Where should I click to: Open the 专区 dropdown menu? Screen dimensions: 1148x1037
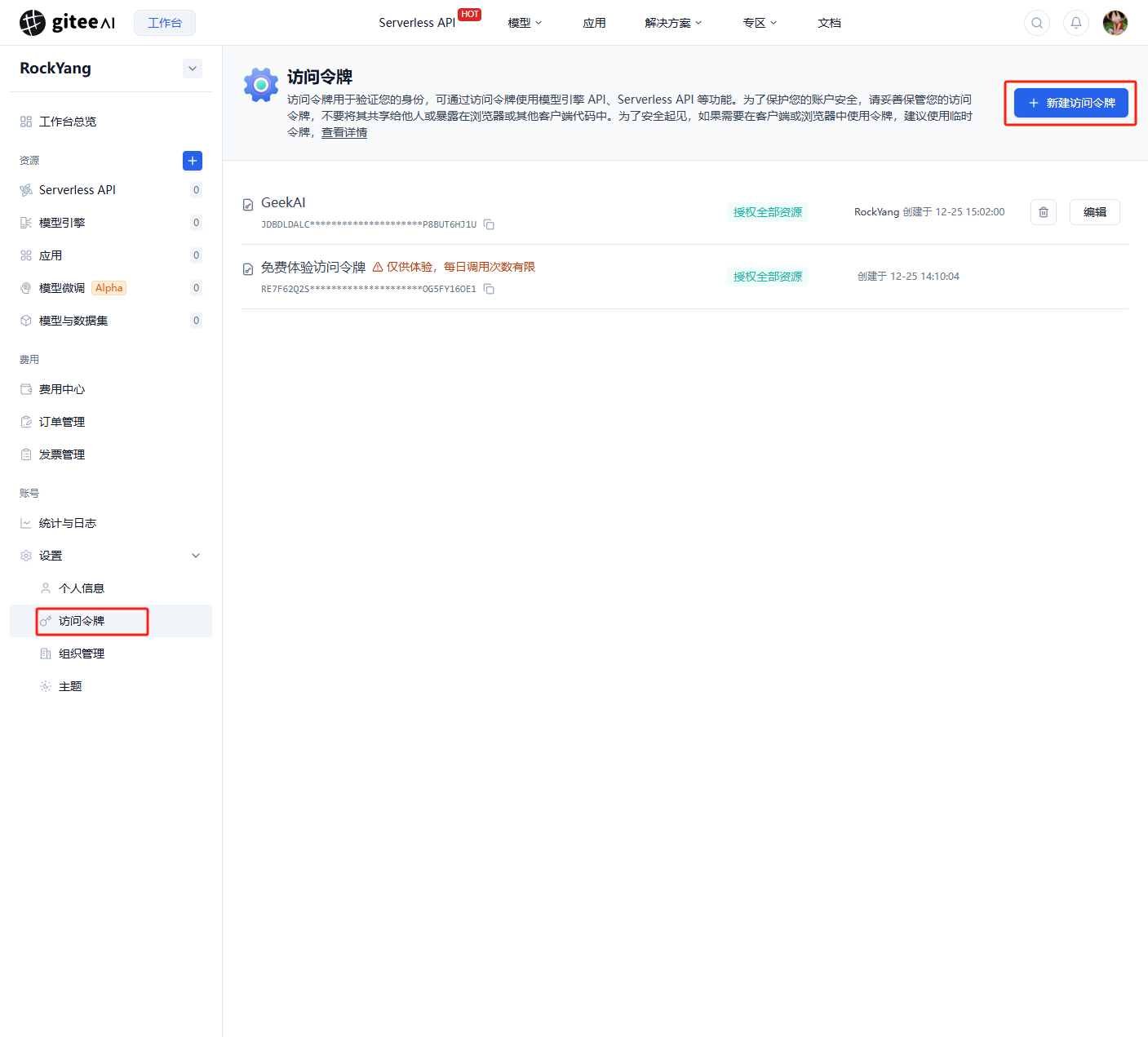pos(760,23)
